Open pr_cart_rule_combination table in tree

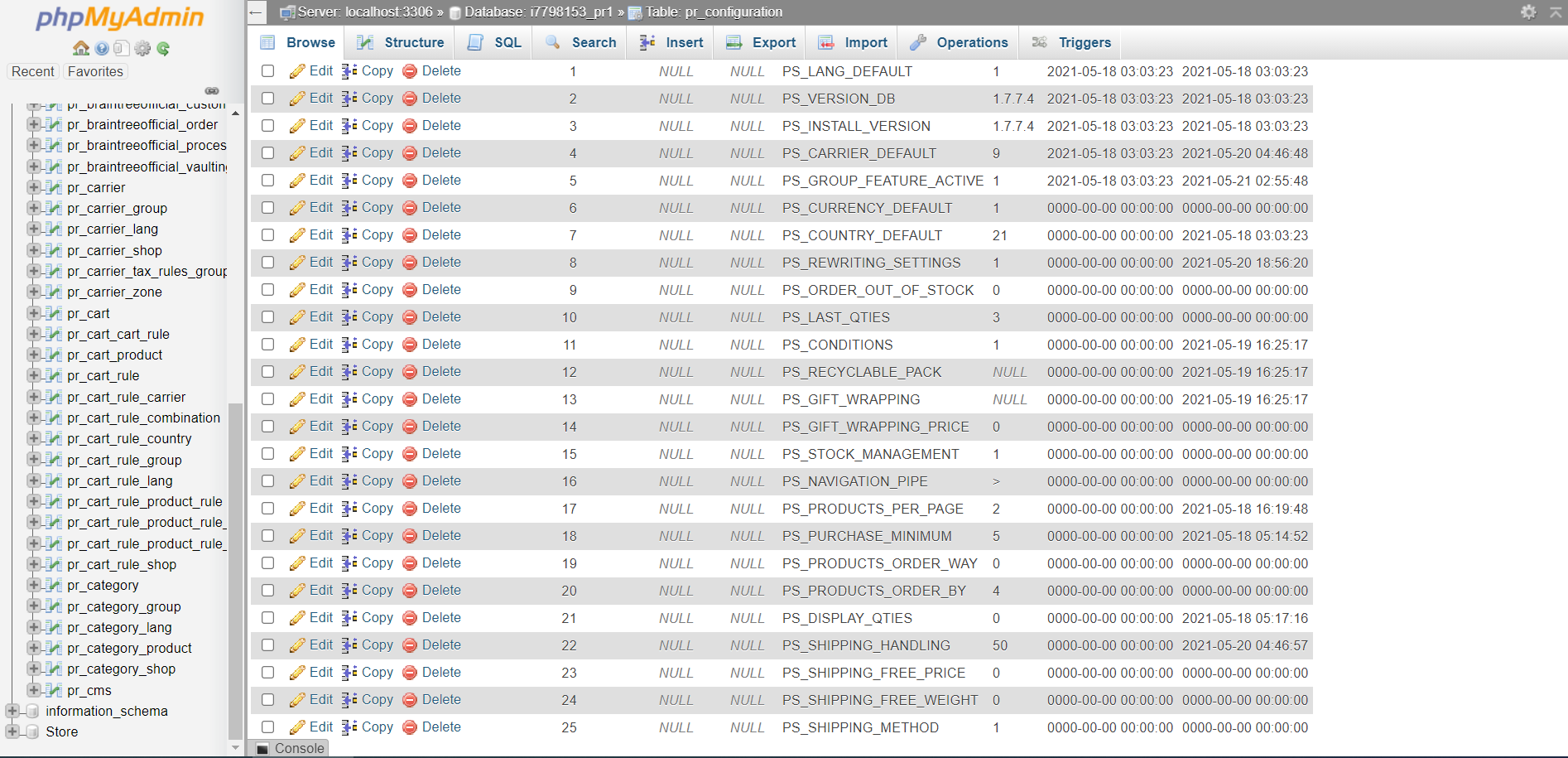point(144,418)
